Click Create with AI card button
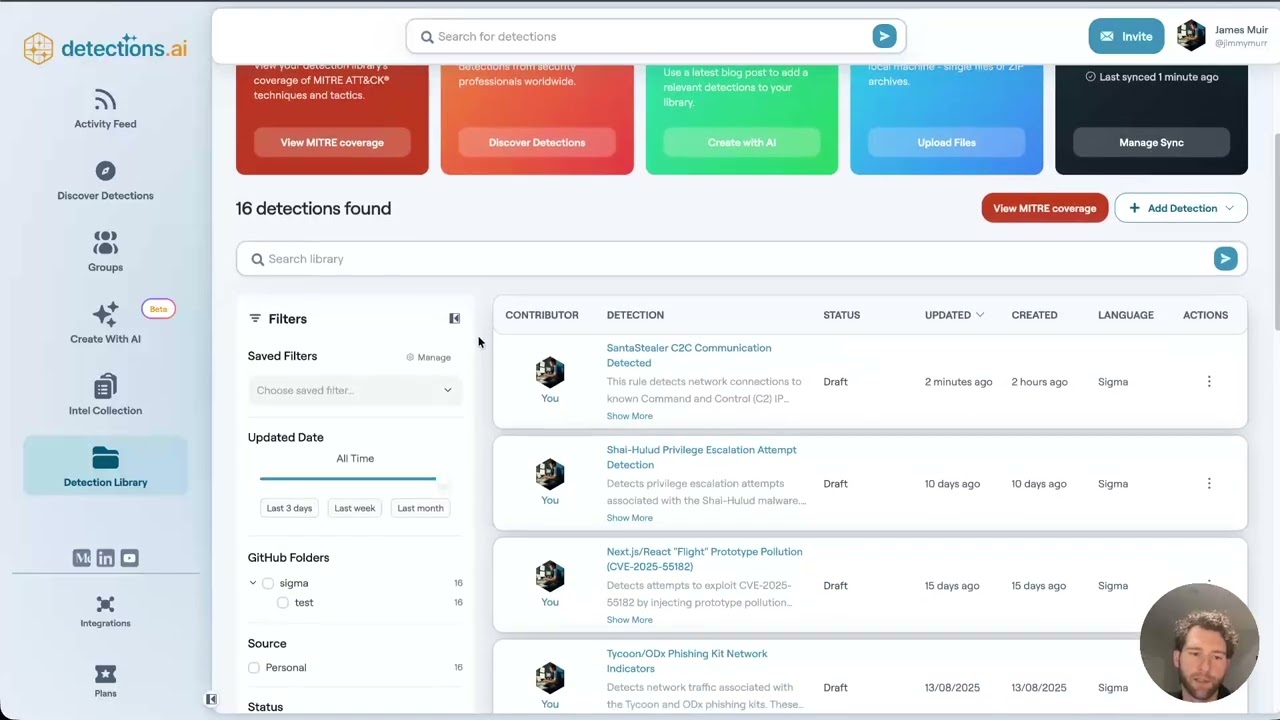Image resolution: width=1280 pixels, height=720 pixels. (742, 142)
